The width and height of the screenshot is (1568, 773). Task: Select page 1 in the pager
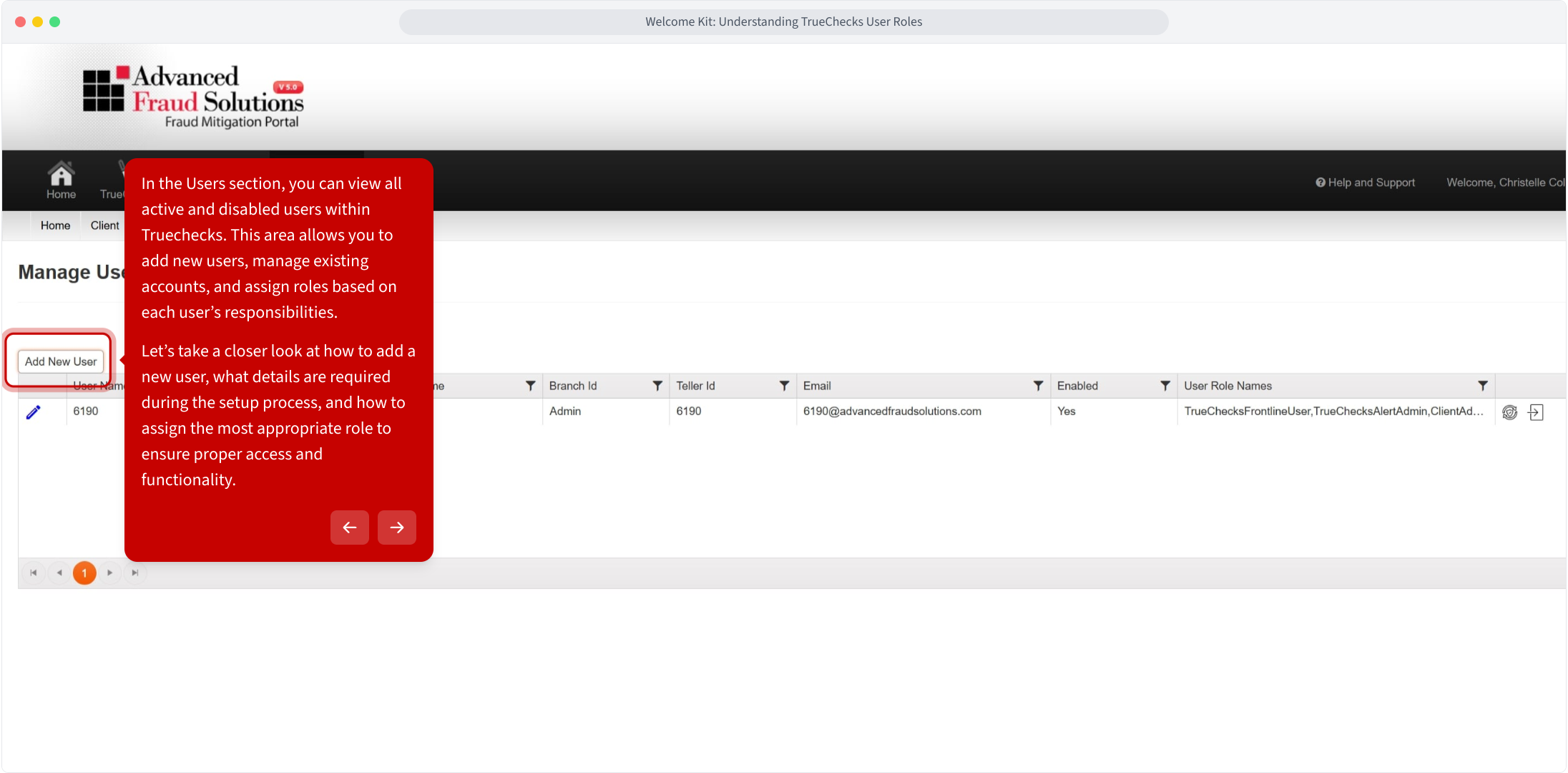point(84,573)
